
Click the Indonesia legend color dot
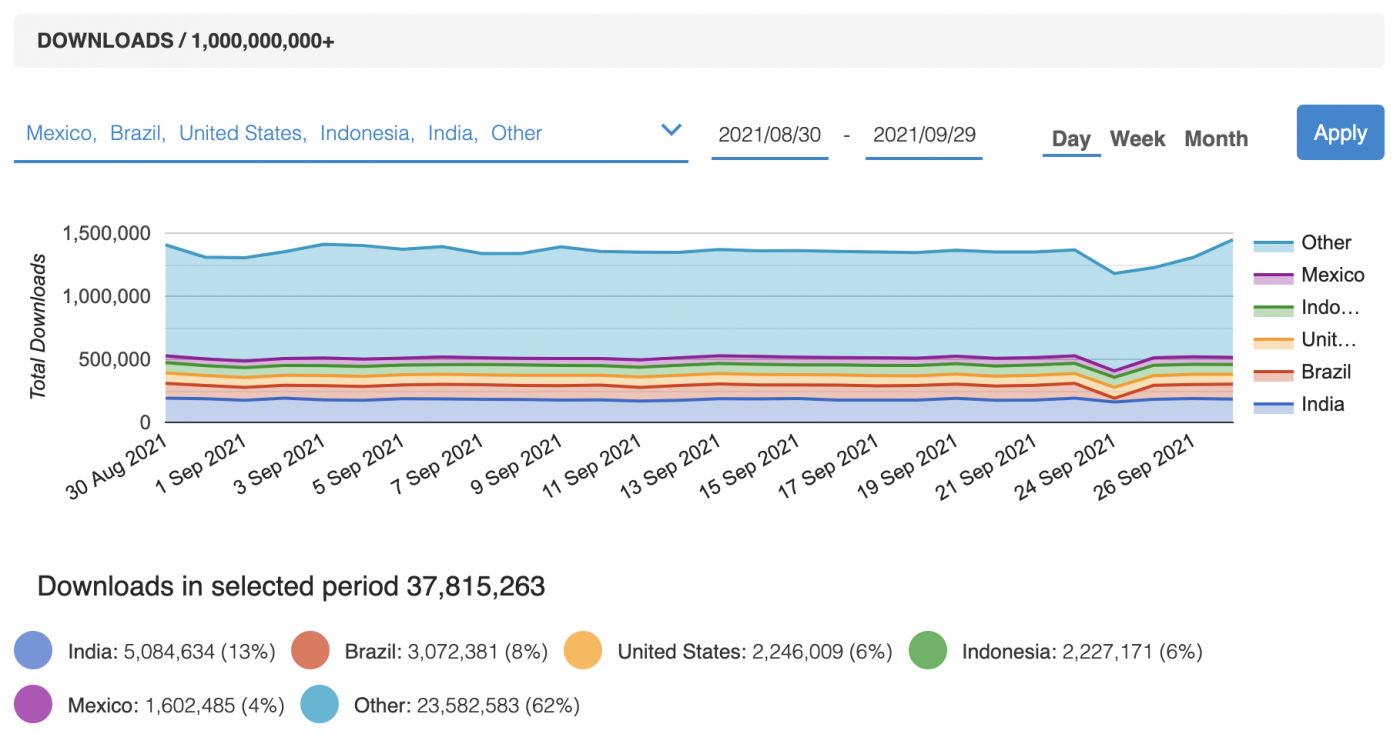pyautogui.click(x=930, y=651)
